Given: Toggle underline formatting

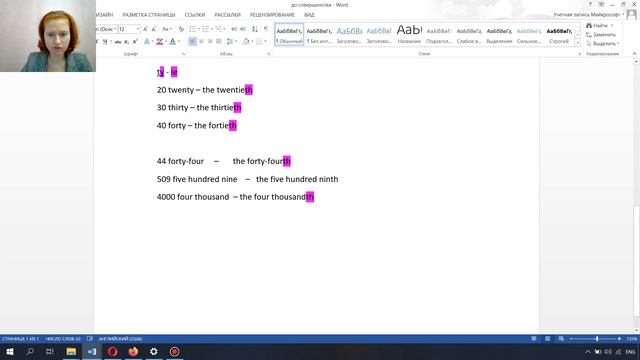Looking at the screenshot, I should pos(105,42).
